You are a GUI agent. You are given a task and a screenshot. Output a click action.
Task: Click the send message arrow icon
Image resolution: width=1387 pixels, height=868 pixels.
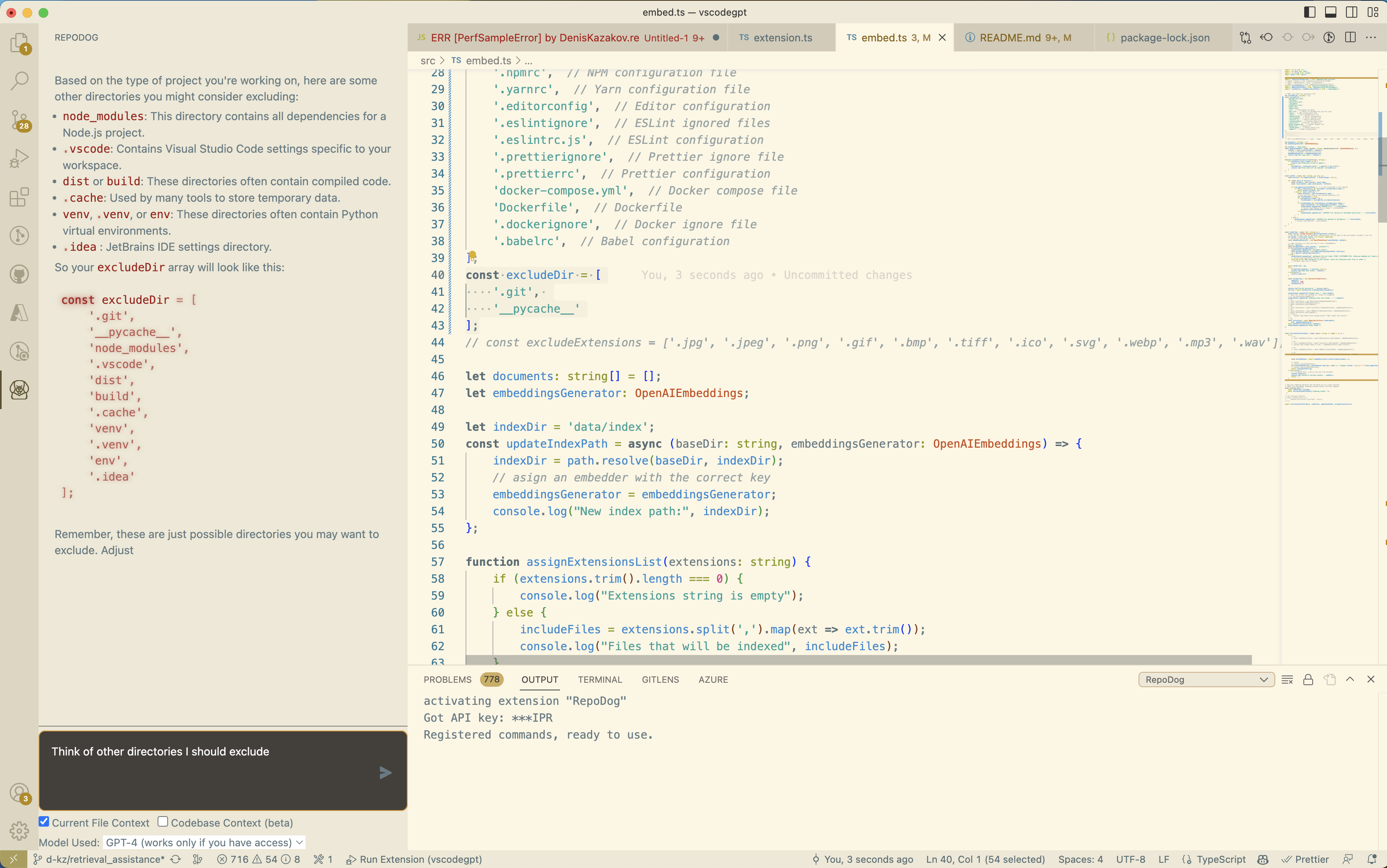[x=386, y=773]
